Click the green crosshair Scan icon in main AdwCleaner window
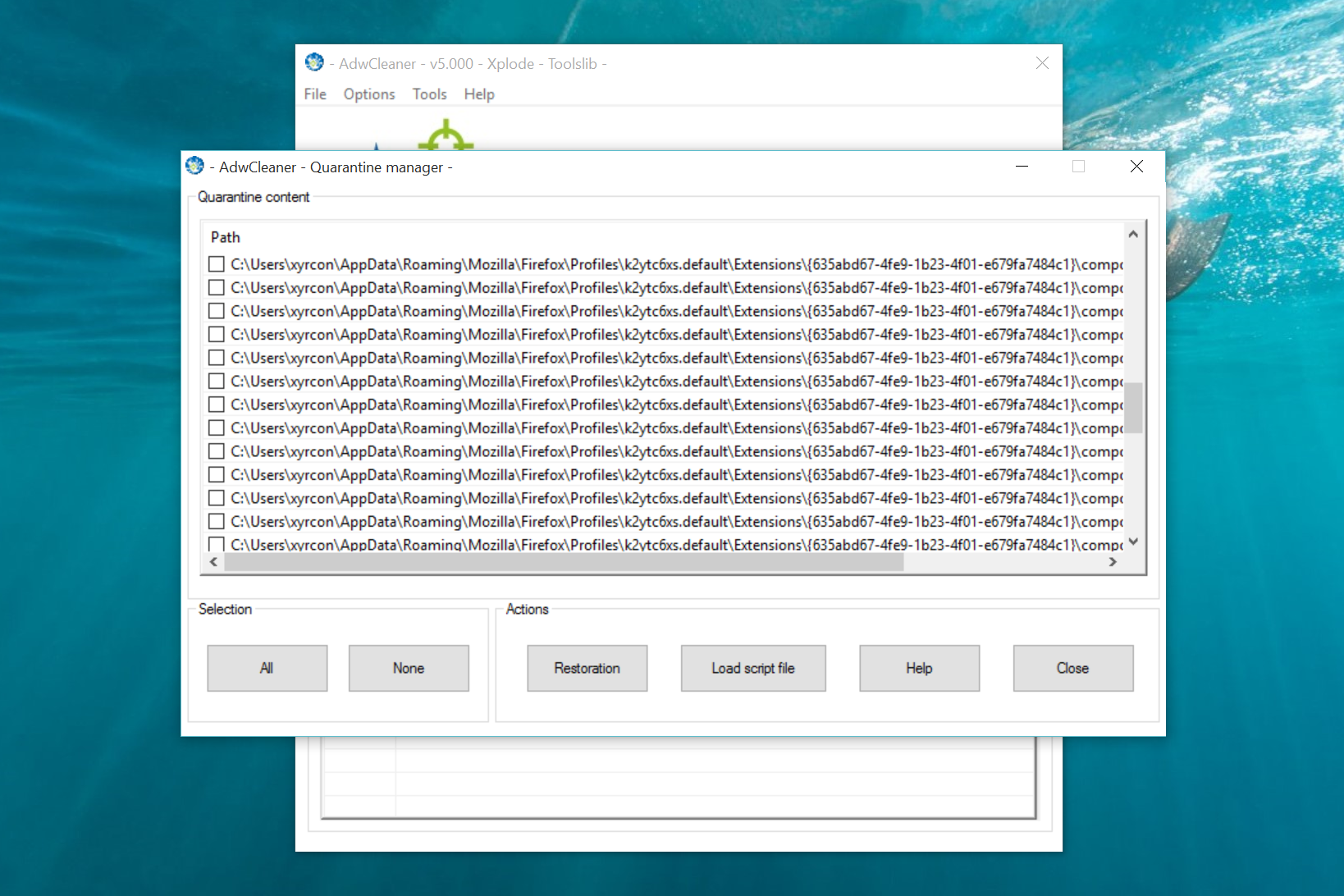This screenshot has width=1344, height=896. pos(446,136)
